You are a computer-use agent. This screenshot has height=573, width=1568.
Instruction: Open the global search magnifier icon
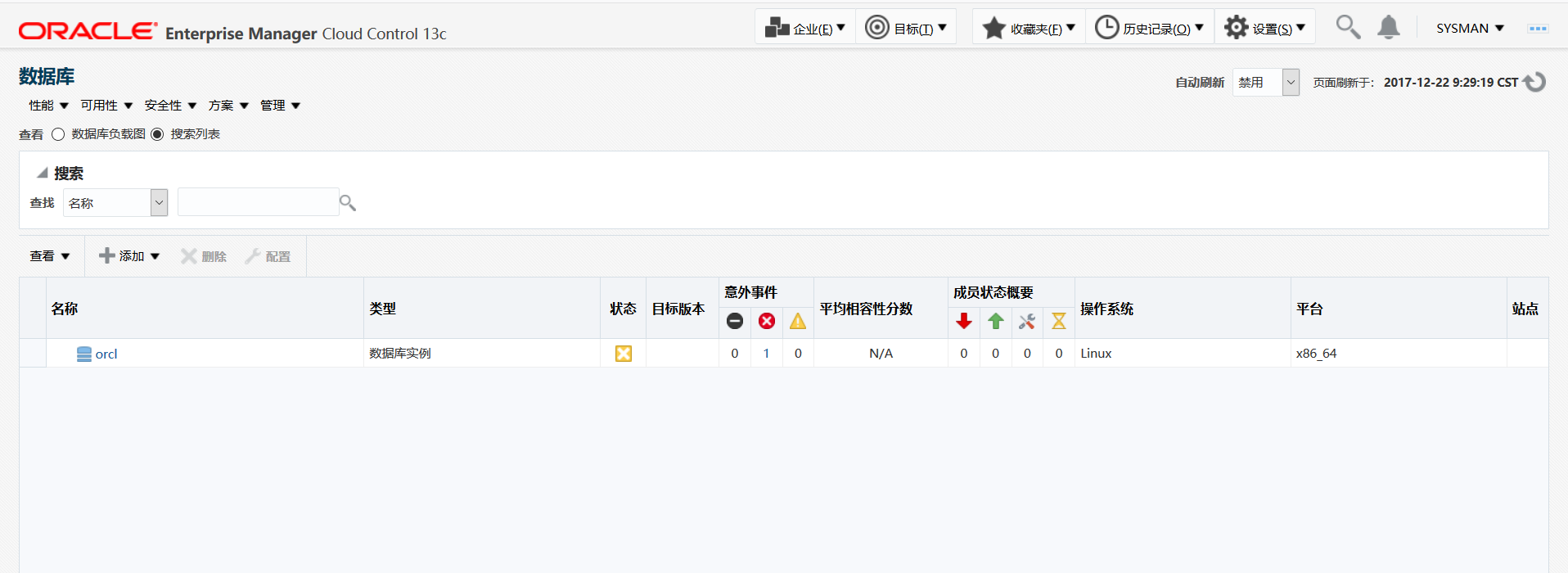coord(1348,28)
